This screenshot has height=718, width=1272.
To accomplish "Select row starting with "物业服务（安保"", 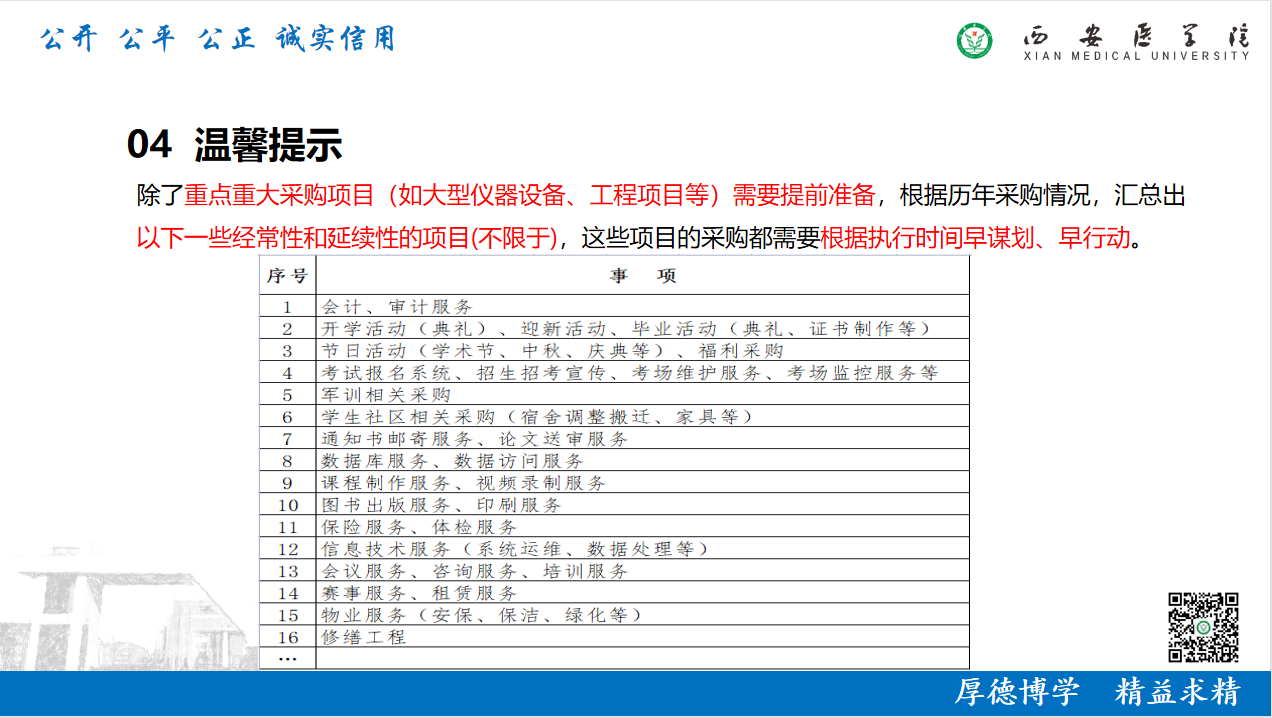I will [x=614, y=615].
